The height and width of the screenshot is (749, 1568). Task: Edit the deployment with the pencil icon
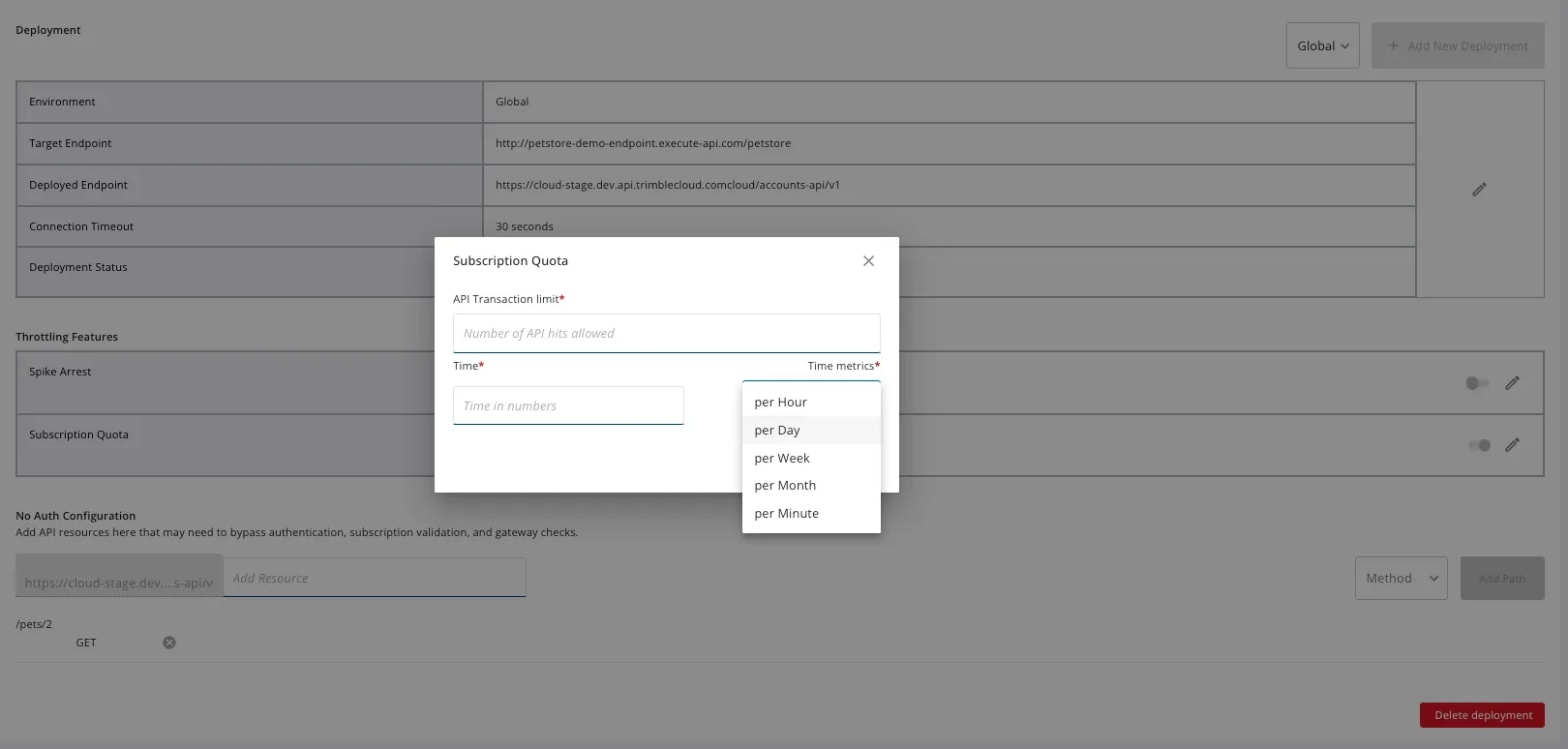1479,190
